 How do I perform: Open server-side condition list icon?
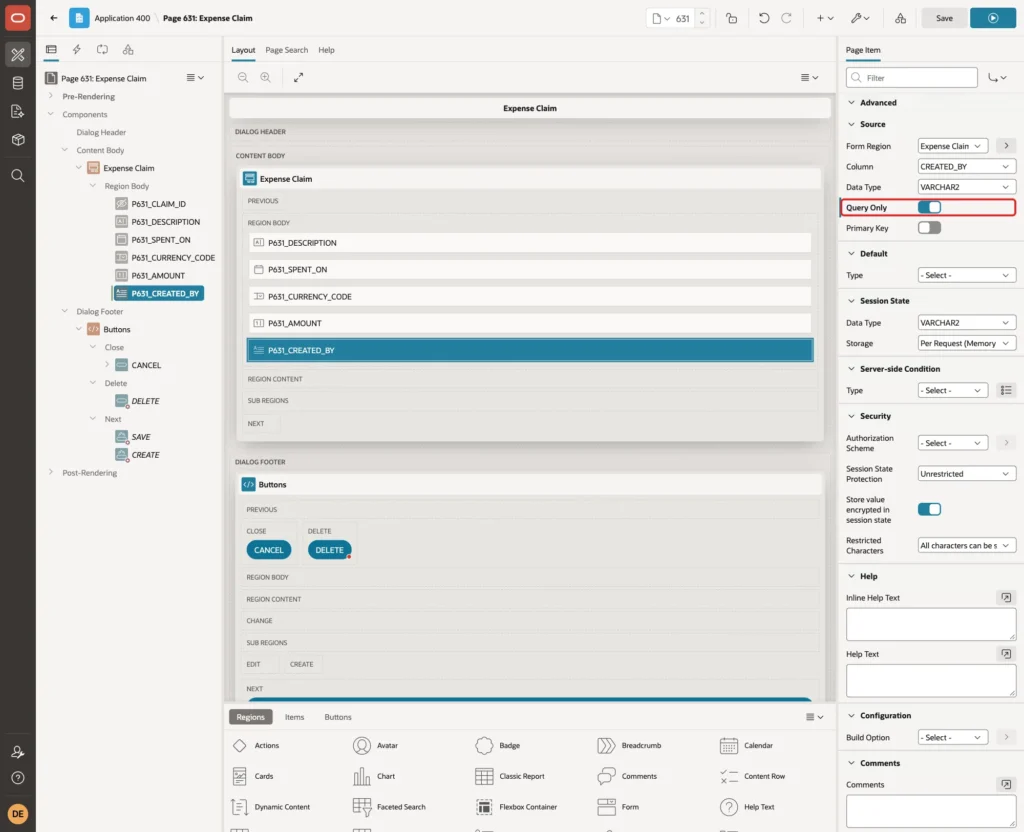(x=1006, y=391)
